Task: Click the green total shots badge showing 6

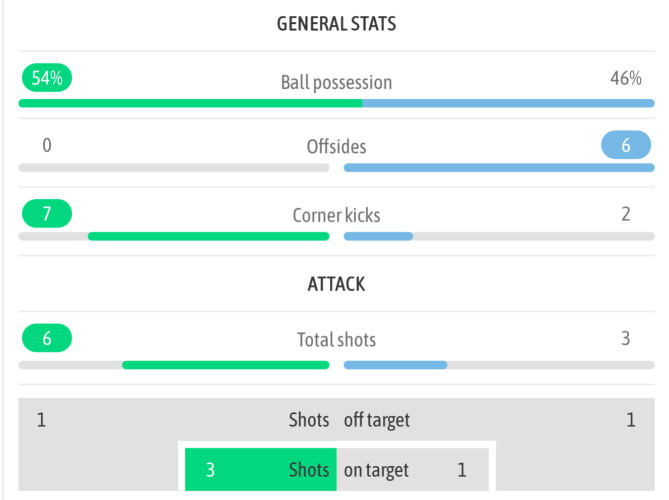Action: [x=46, y=339]
